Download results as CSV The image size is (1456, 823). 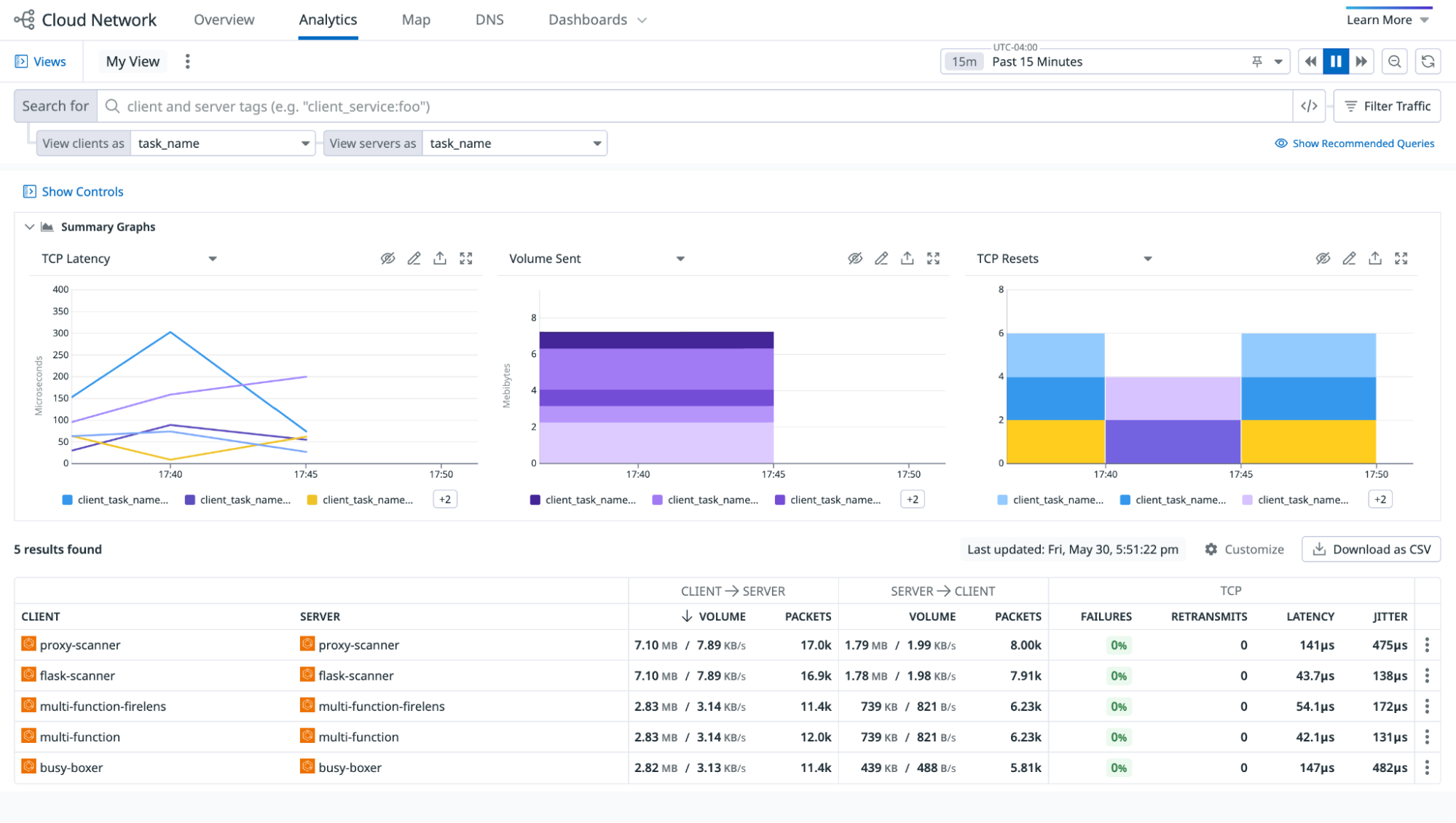[1371, 549]
